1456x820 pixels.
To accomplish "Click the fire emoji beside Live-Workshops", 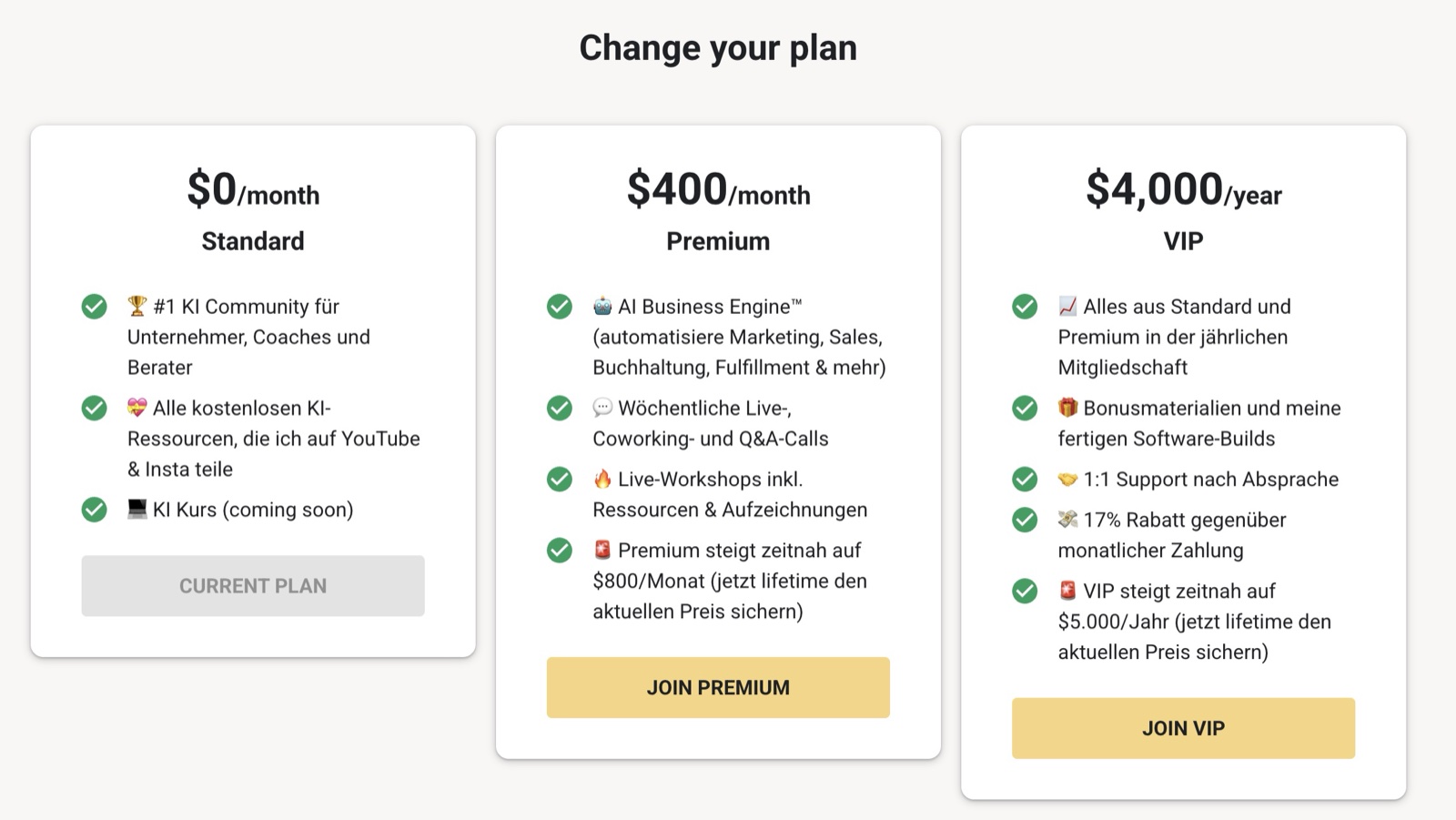I will tap(602, 479).
